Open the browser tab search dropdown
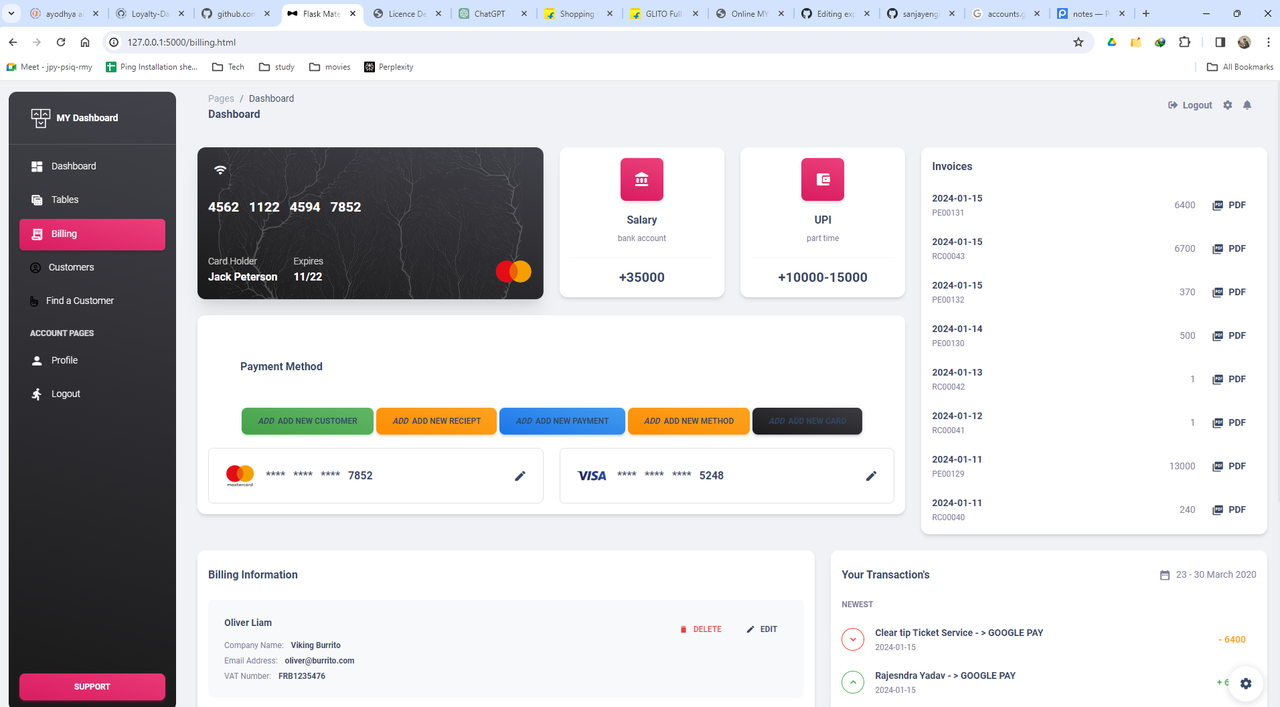The height and width of the screenshot is (707, 1280). [x=10, y=14]
